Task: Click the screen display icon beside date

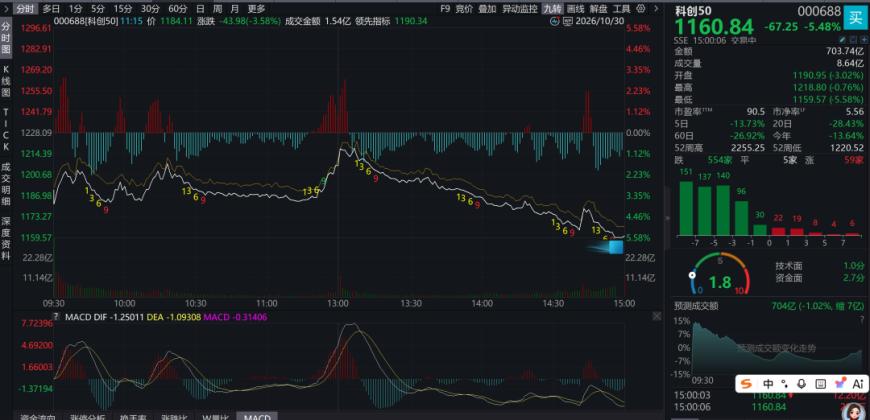Action: tap(567, 21)
